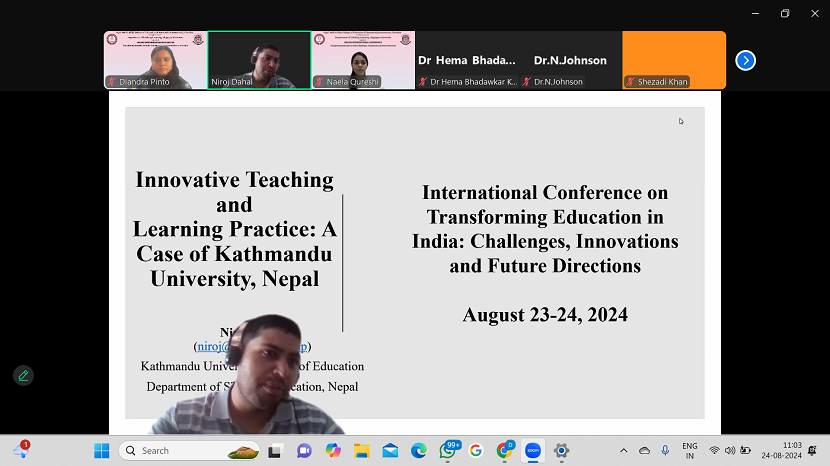Minimize the Zoom meeting window
Viewport: 830px width, 466px height.
[755, 13]
